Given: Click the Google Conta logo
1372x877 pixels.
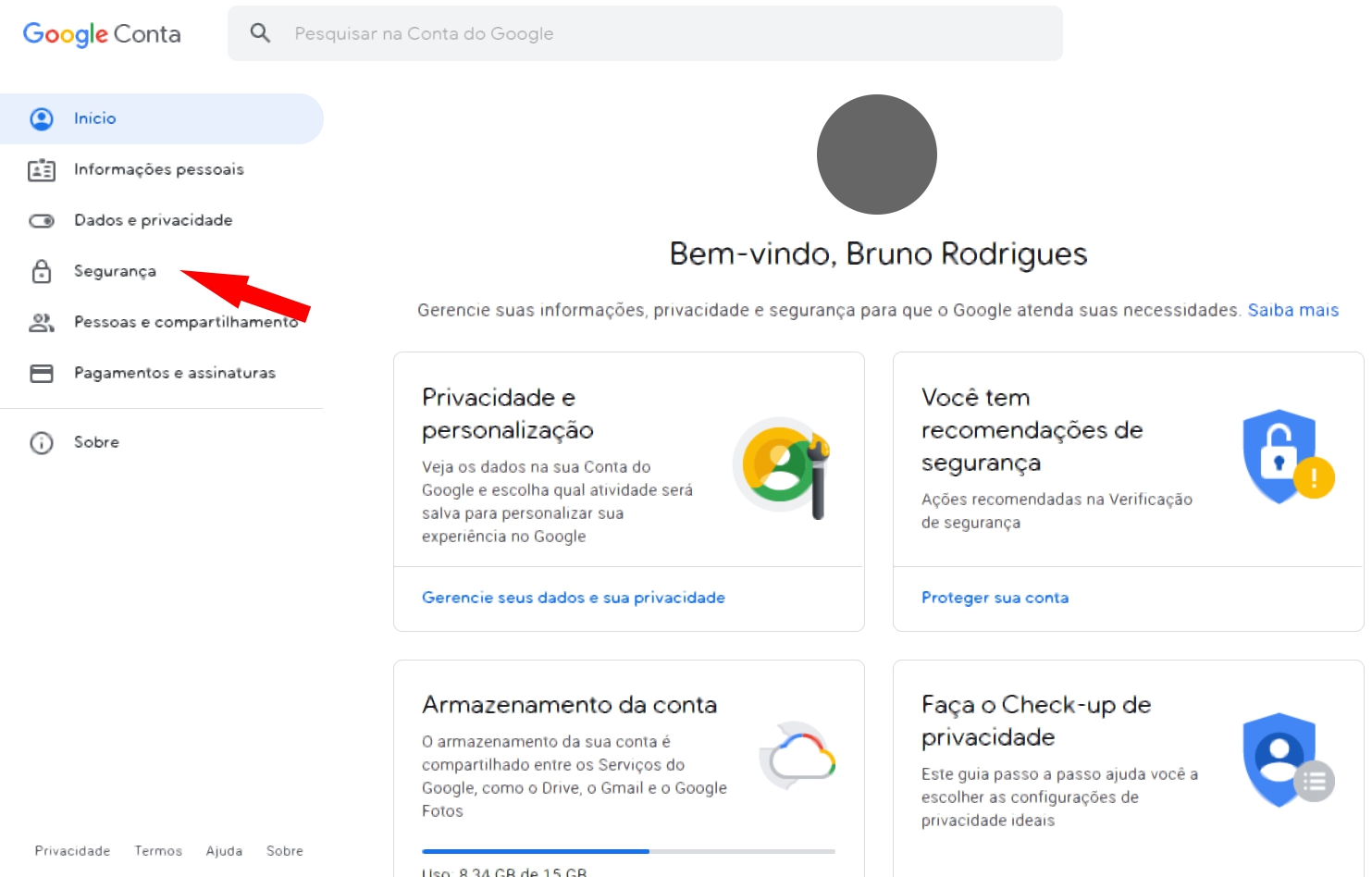Looking at the screenshot, I should [x=102, y=34].
